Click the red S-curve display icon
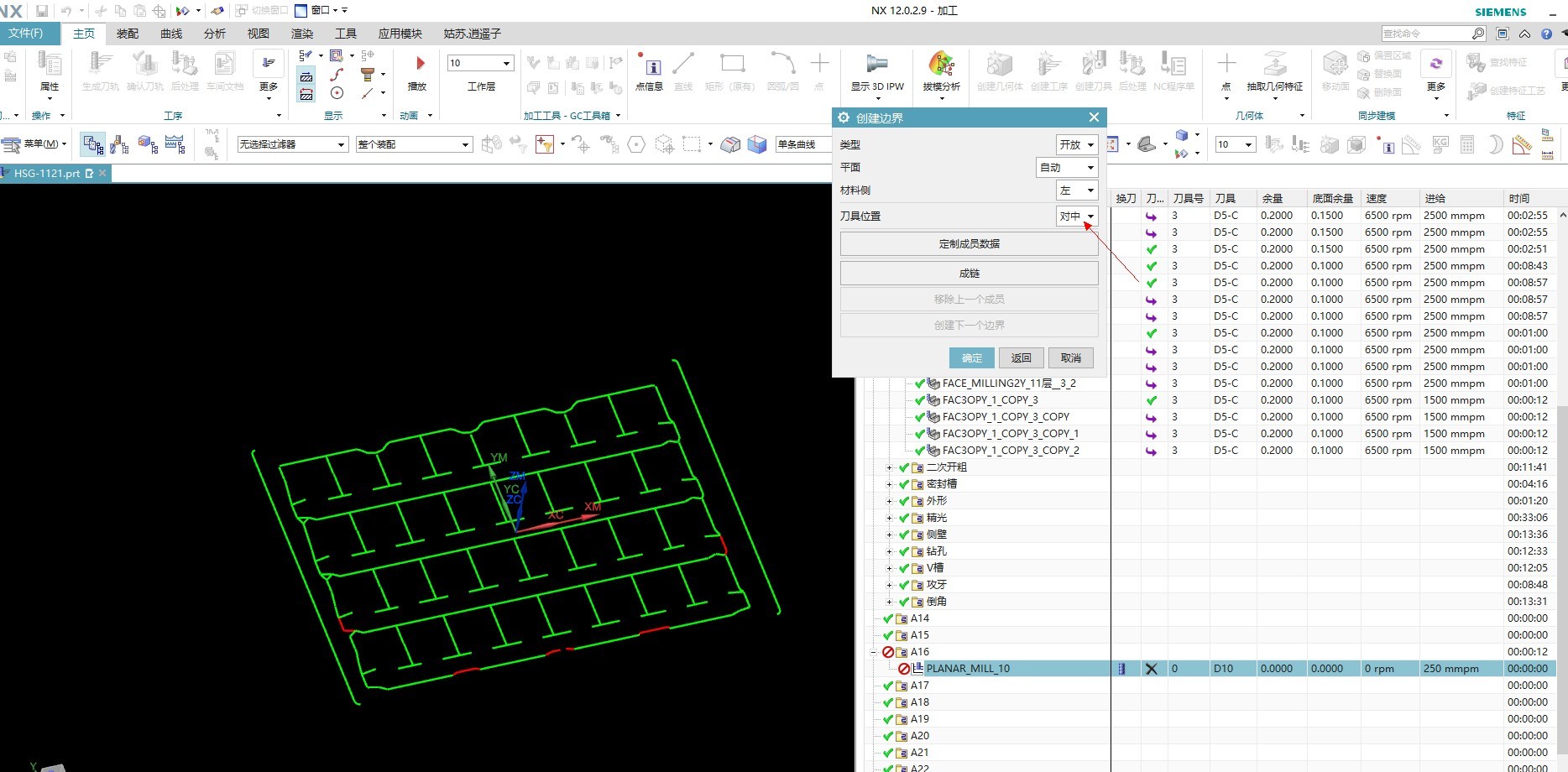The height and width of the screenshot is (772, 1568). click(337, 75)
